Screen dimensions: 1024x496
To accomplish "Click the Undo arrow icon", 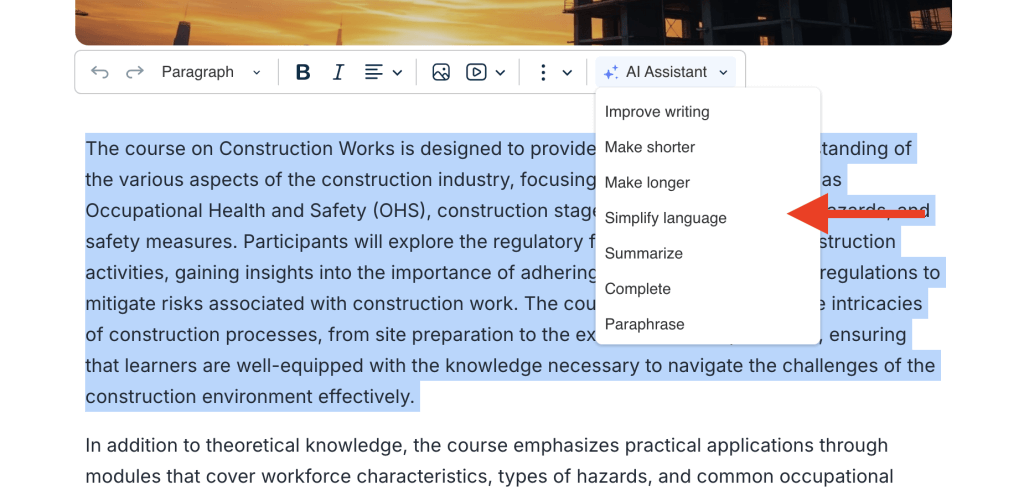I will [x=100, y=72].
